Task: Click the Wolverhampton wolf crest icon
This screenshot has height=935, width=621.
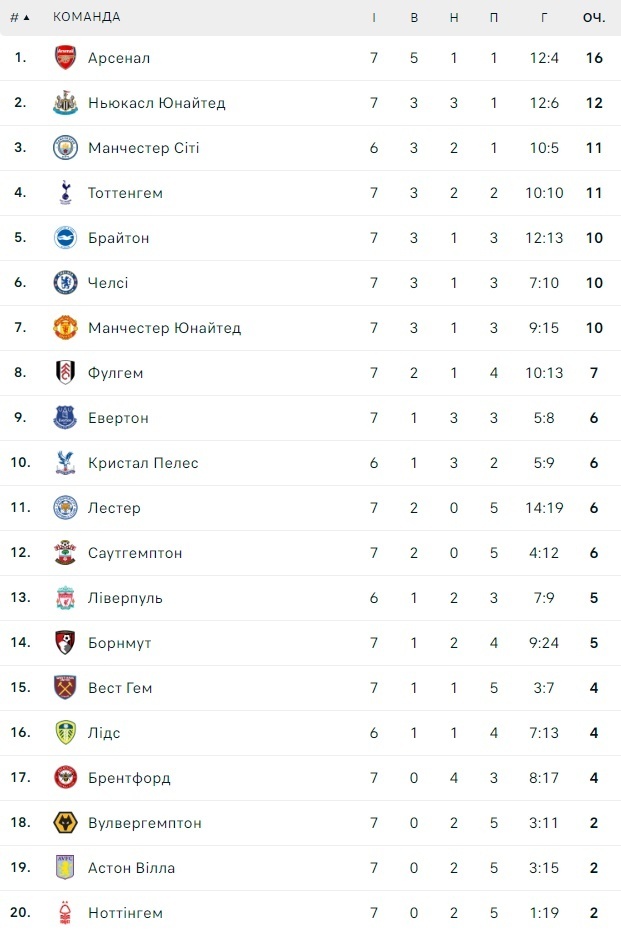Action: [x=65, y=823]
